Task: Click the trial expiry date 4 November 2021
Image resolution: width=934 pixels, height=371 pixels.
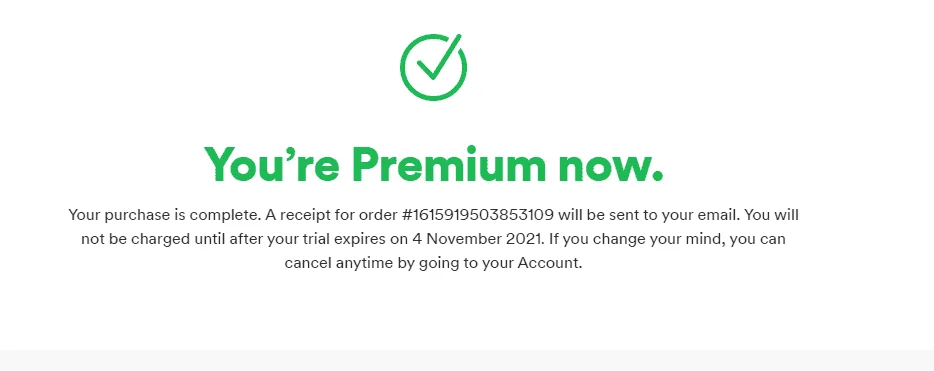Action: (x=478, y=239)
